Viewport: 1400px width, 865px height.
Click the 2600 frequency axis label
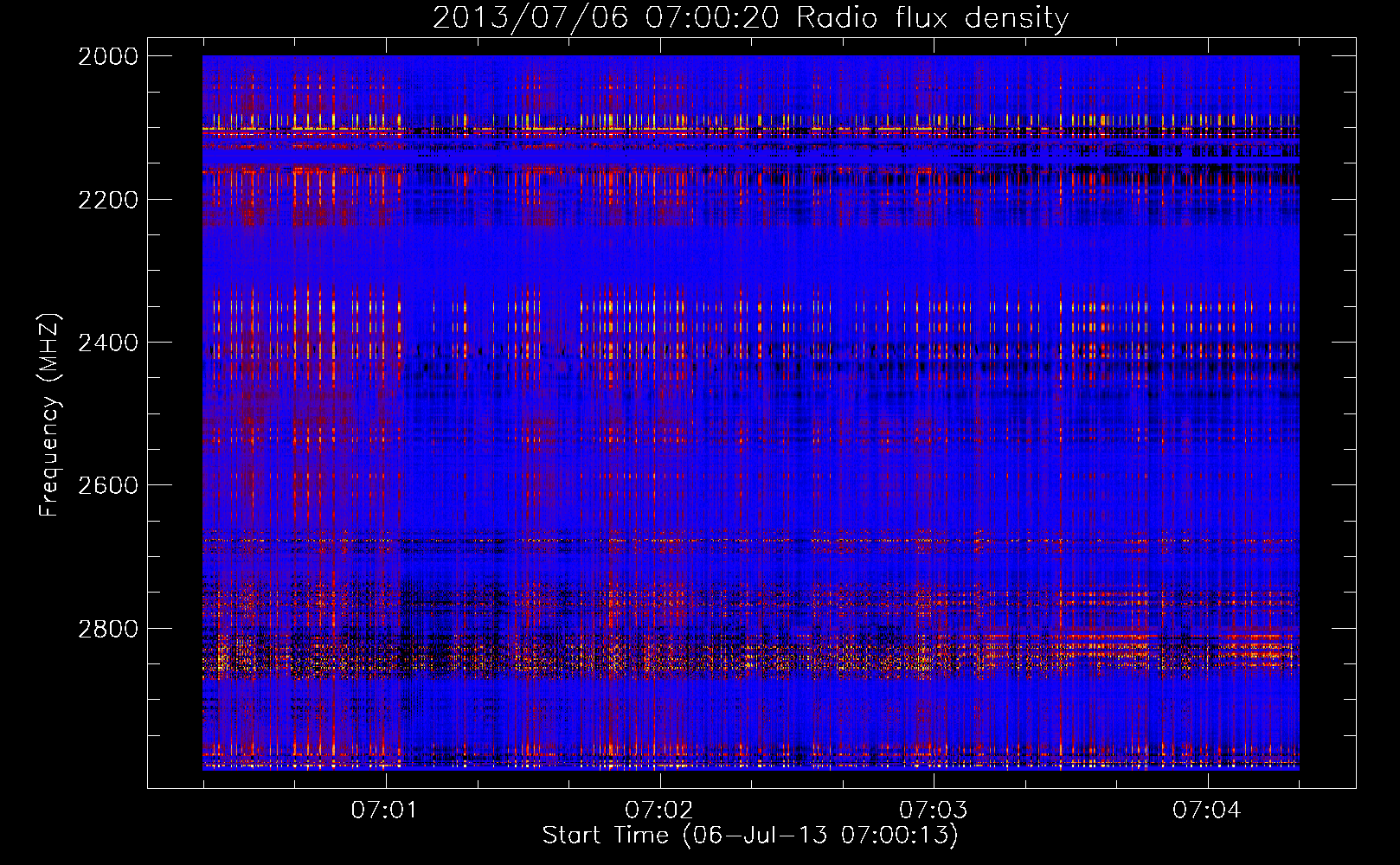tap(108, 485)
